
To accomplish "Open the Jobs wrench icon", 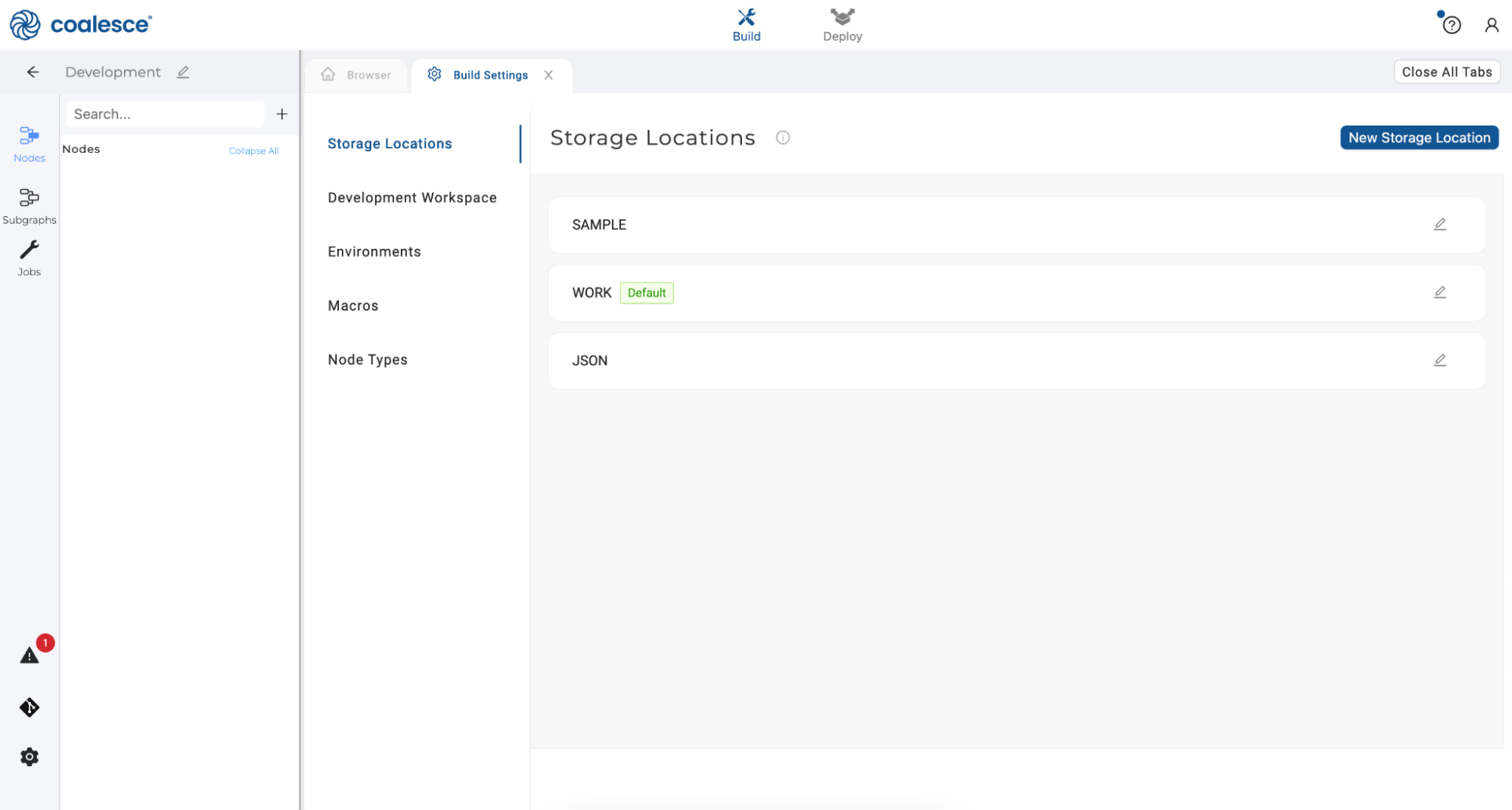I will point(29,258).
